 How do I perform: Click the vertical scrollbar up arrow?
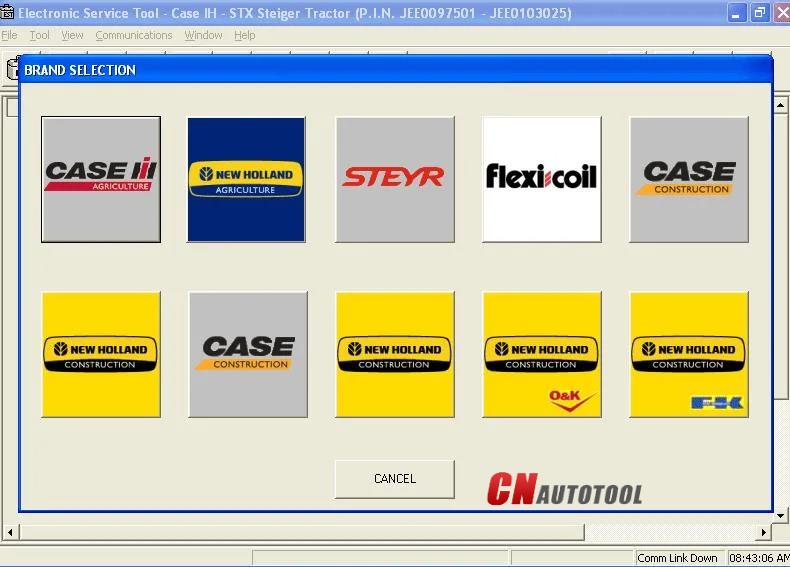point(780,105)
